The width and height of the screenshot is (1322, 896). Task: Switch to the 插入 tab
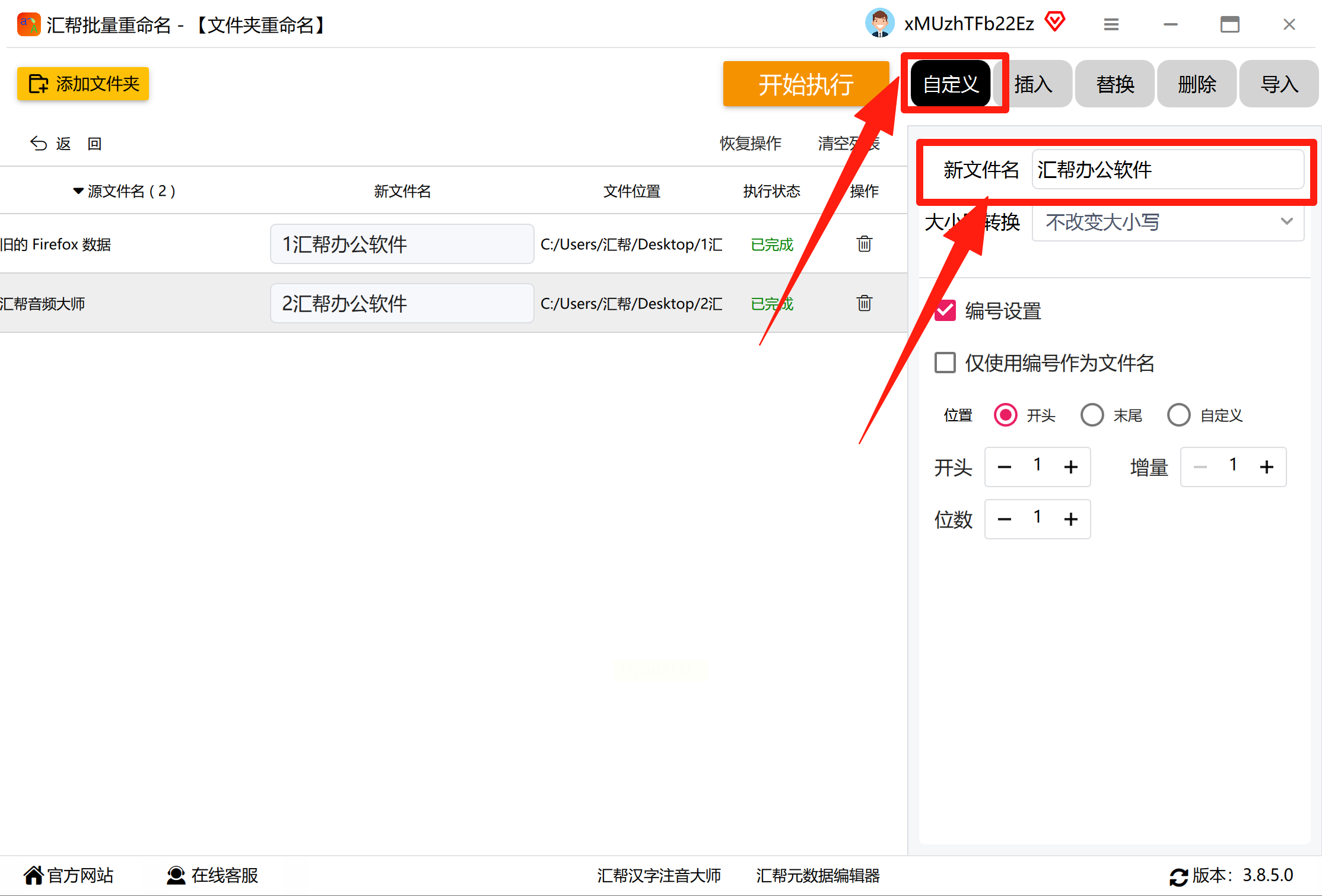click(x=1034, y=84)
